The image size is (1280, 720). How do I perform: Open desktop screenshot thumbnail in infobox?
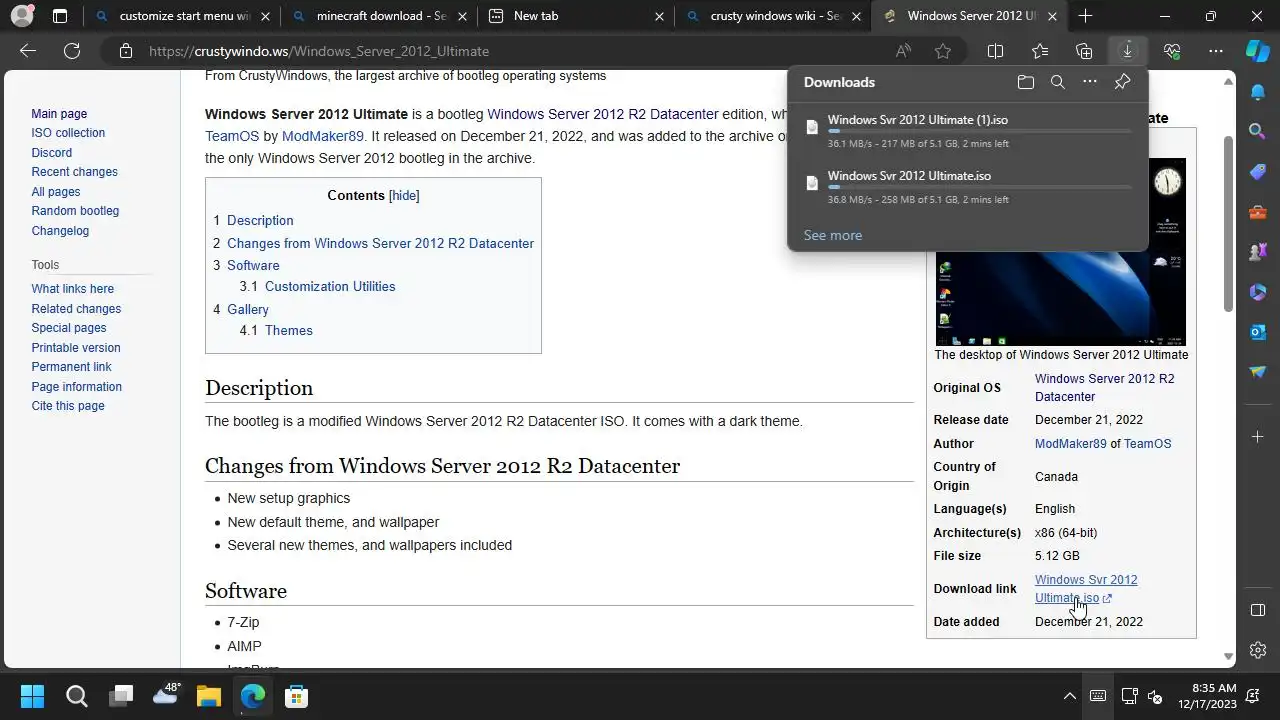point(1061,252)
